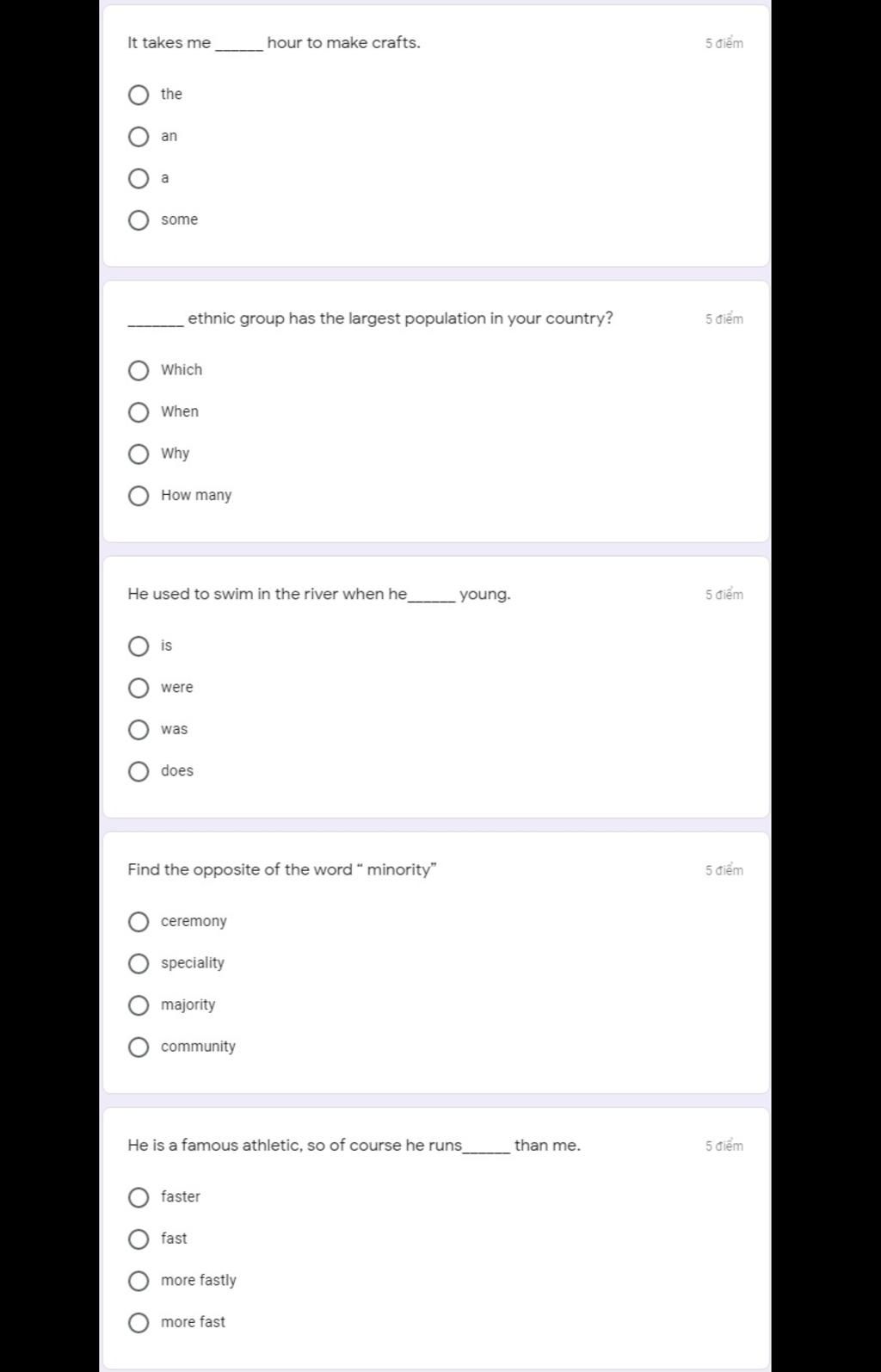Select the "more fast" radio option

pos(139,1323)
